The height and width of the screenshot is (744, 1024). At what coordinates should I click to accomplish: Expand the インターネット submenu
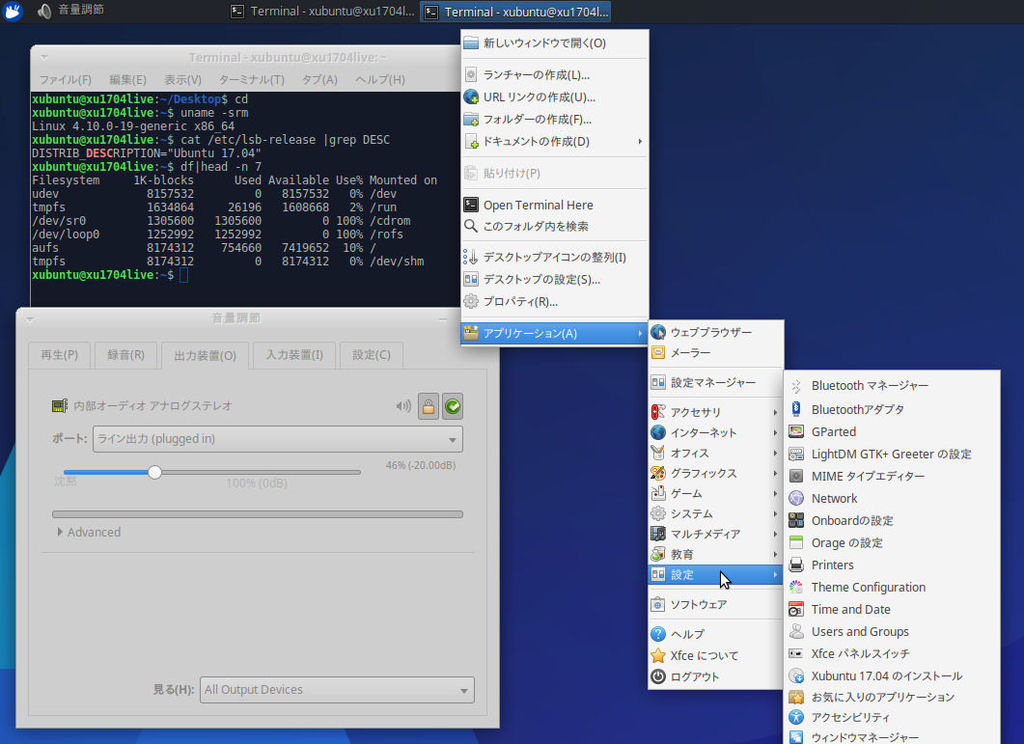(715, 432)
